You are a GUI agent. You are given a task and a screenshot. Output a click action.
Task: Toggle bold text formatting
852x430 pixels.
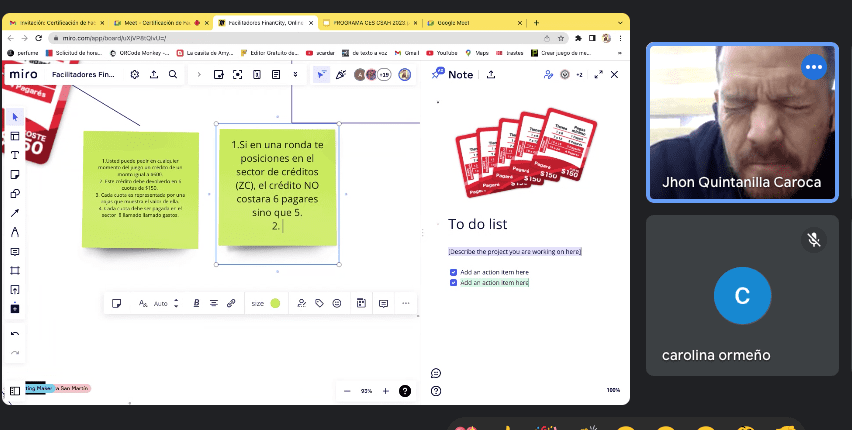click(197, 303)
